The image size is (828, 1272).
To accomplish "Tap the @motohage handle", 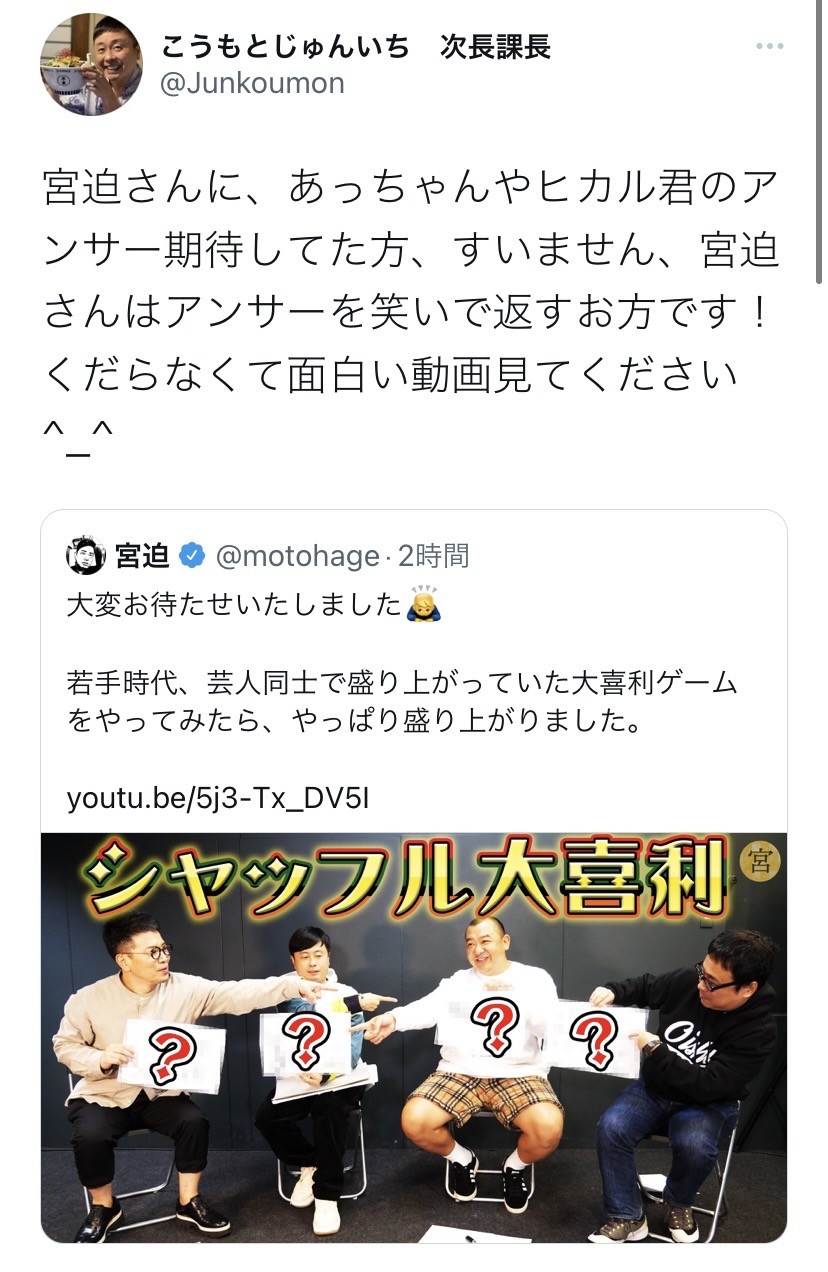I will [297, 556].
